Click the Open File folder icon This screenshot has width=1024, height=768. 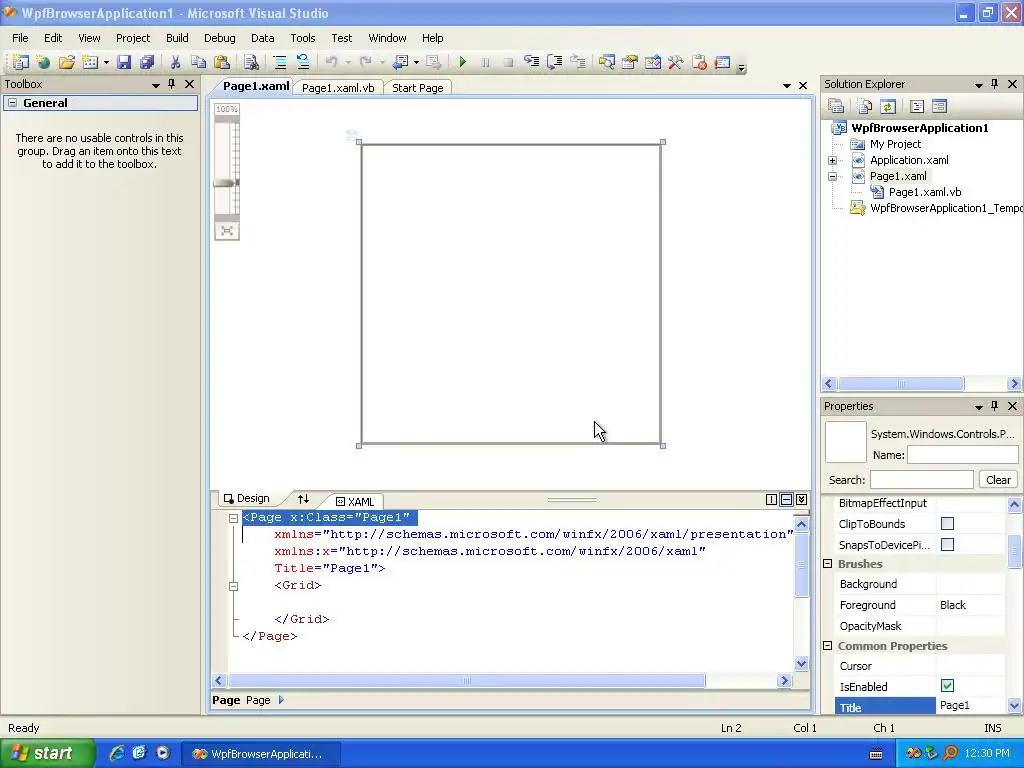[x=66, y=62]
